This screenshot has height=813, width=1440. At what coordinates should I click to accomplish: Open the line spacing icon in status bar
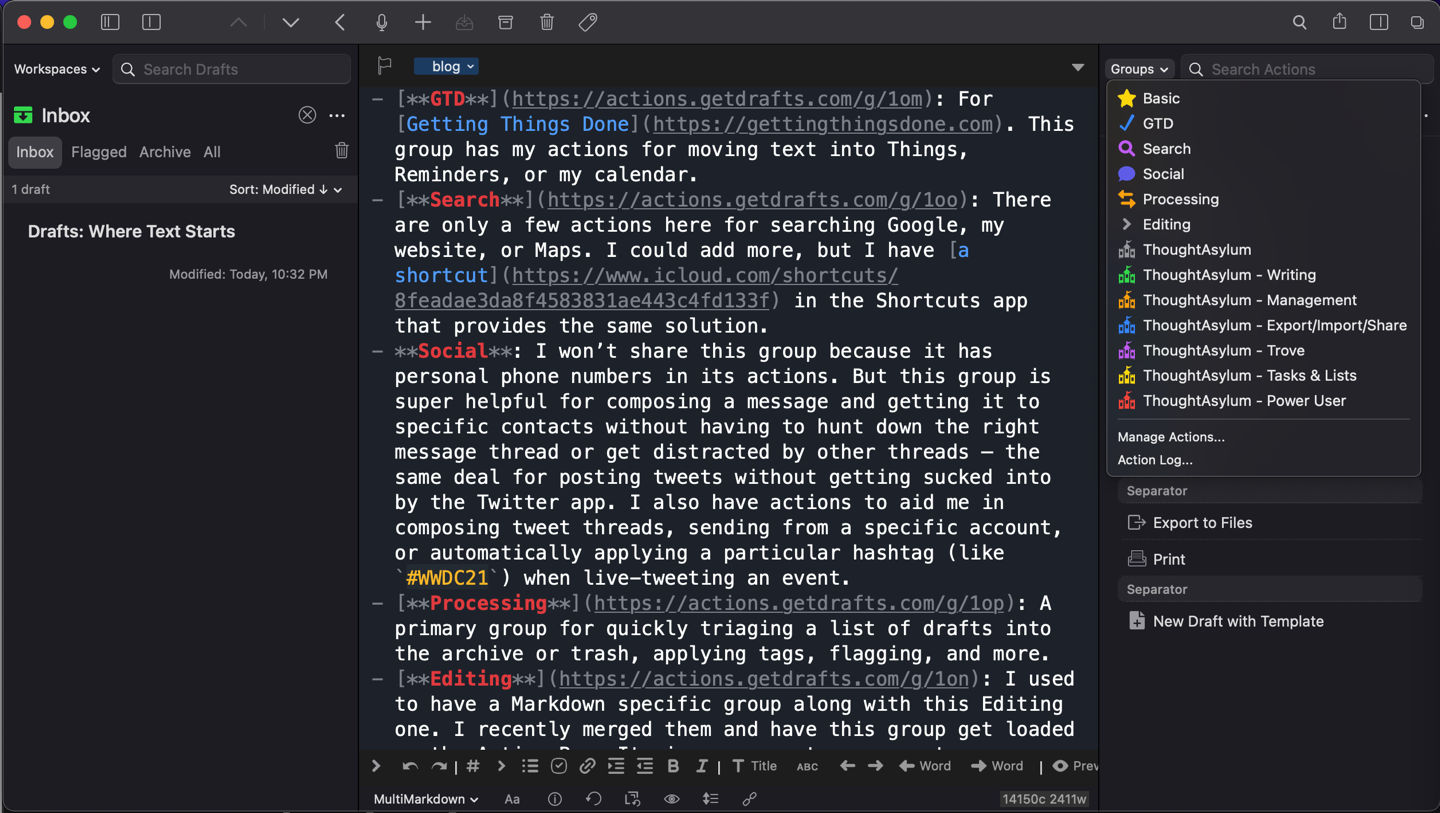710,799
